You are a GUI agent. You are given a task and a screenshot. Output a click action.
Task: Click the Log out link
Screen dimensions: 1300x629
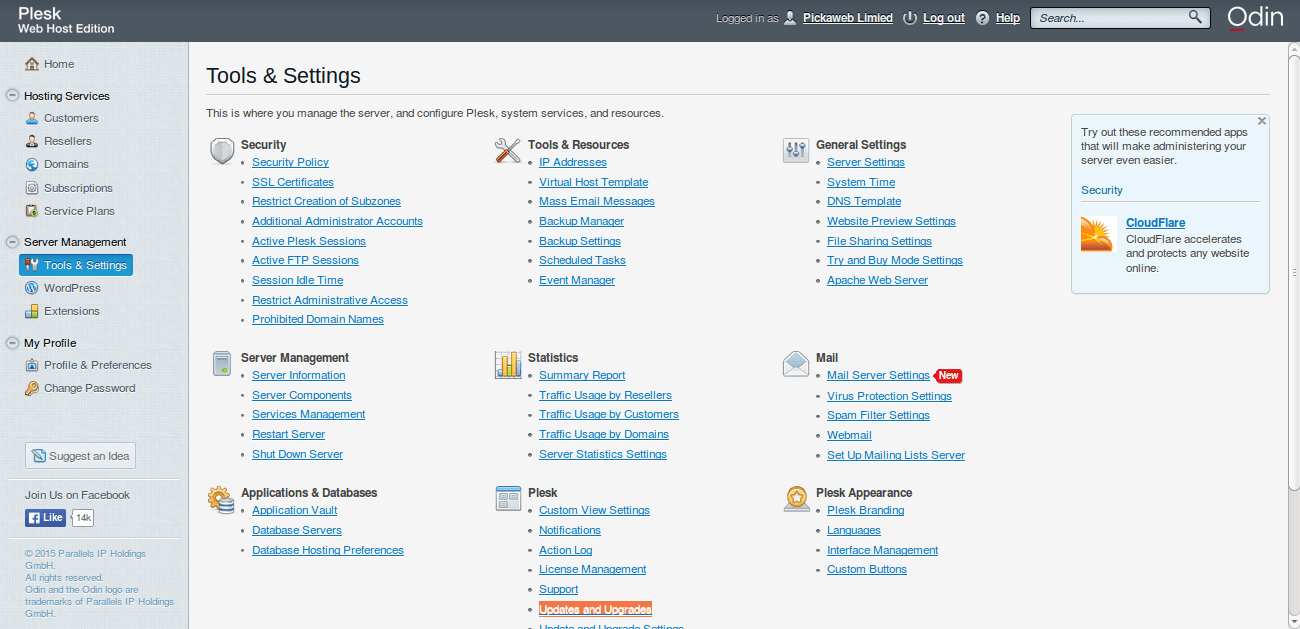[944, 18]
